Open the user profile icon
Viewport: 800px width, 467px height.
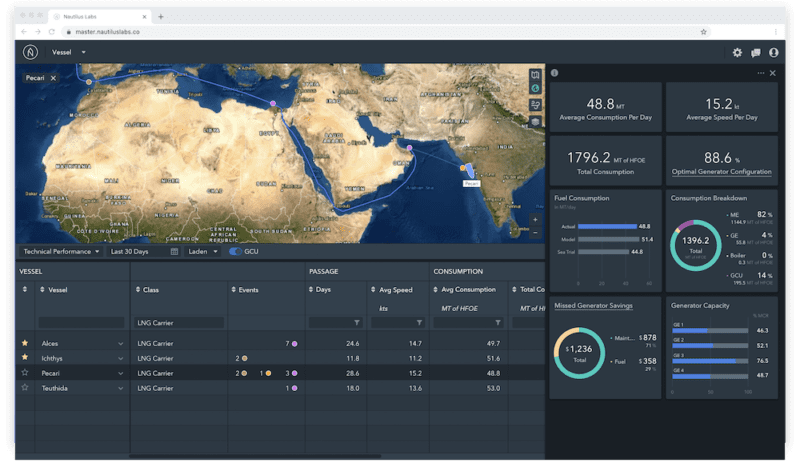coord(773,53)
